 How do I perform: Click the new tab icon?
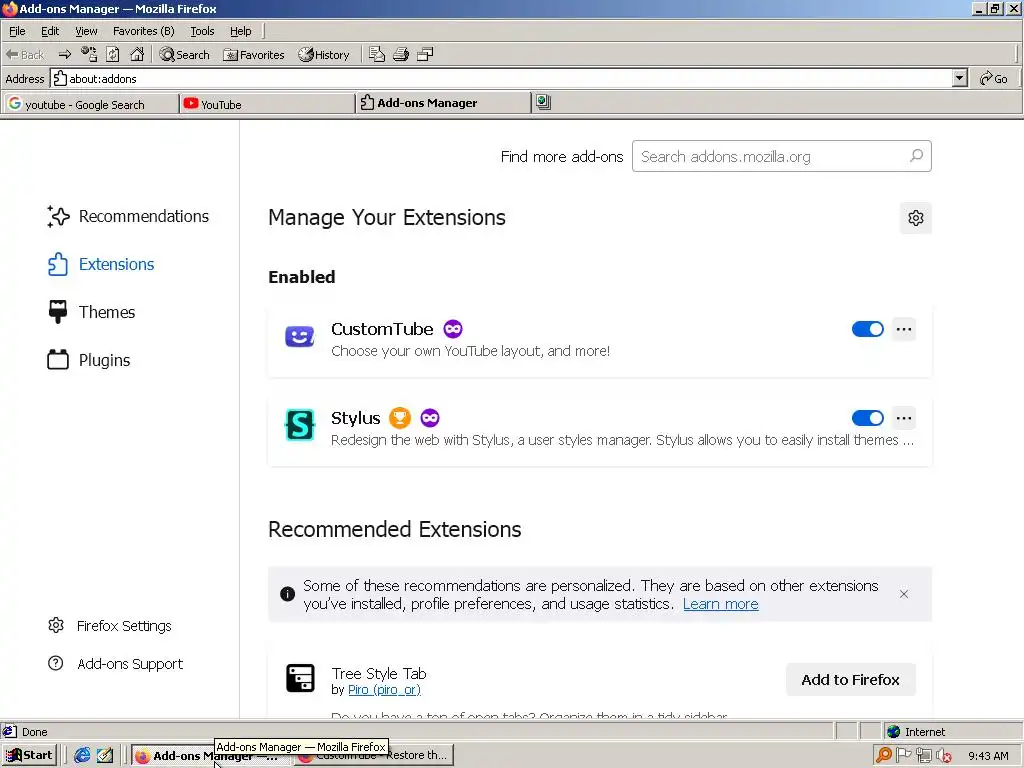[x=543, y=102]
